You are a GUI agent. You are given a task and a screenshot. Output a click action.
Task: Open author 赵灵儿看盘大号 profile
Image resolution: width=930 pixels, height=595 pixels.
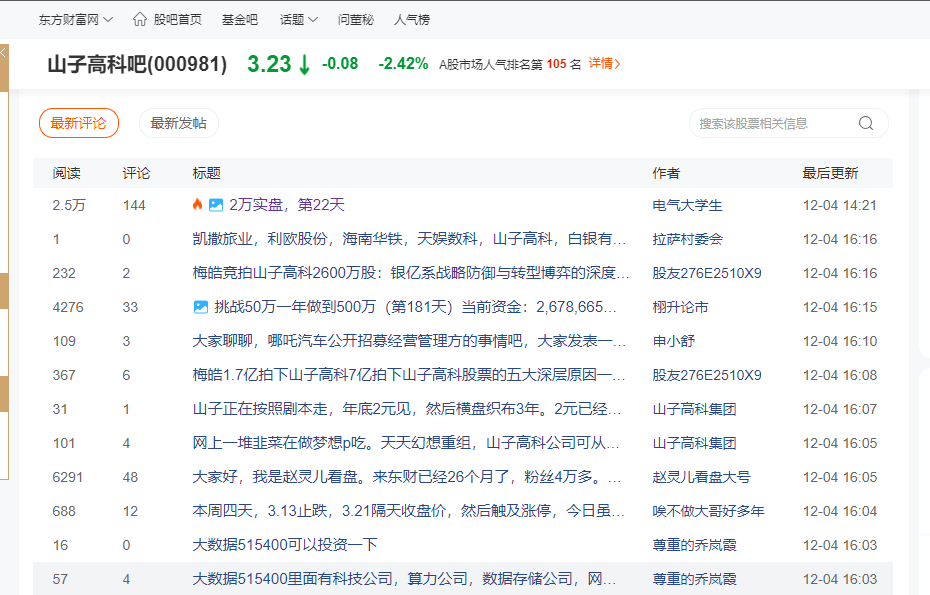701,477
